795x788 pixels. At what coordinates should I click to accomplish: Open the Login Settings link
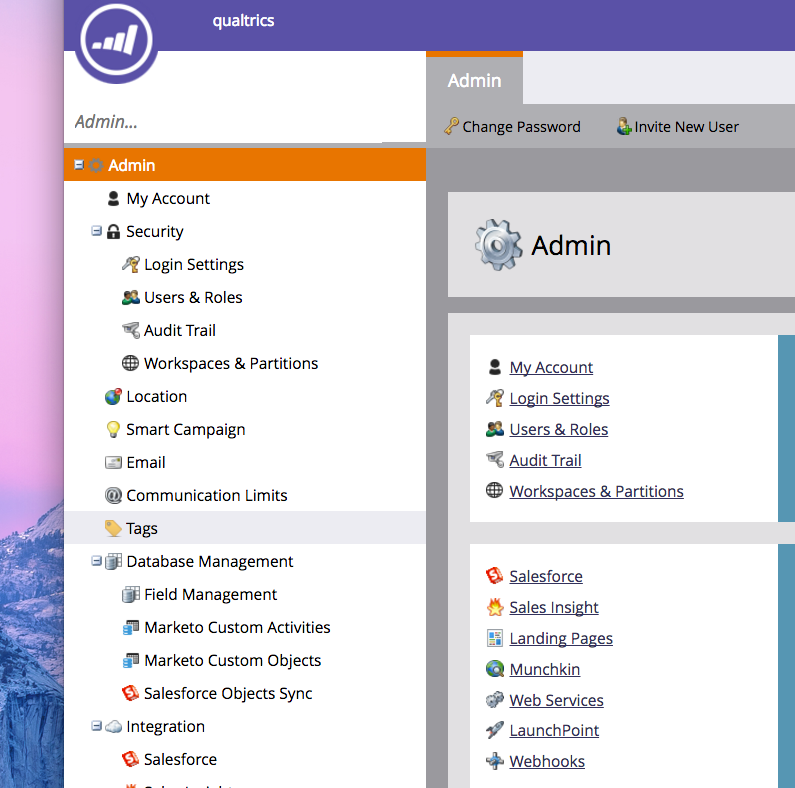[559, 399]
